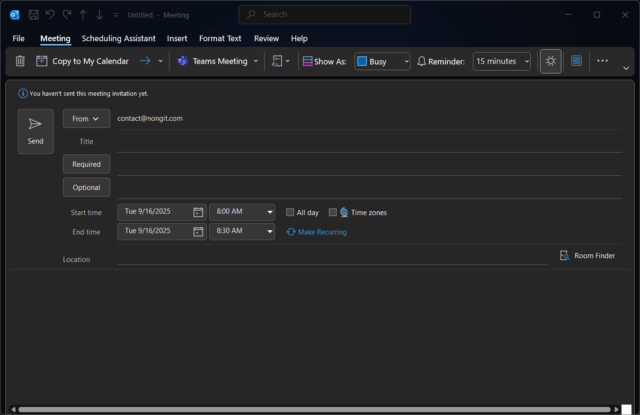The image size is (640, 415).
Task: Delete the meeting using trash icon
Action: 20,61
